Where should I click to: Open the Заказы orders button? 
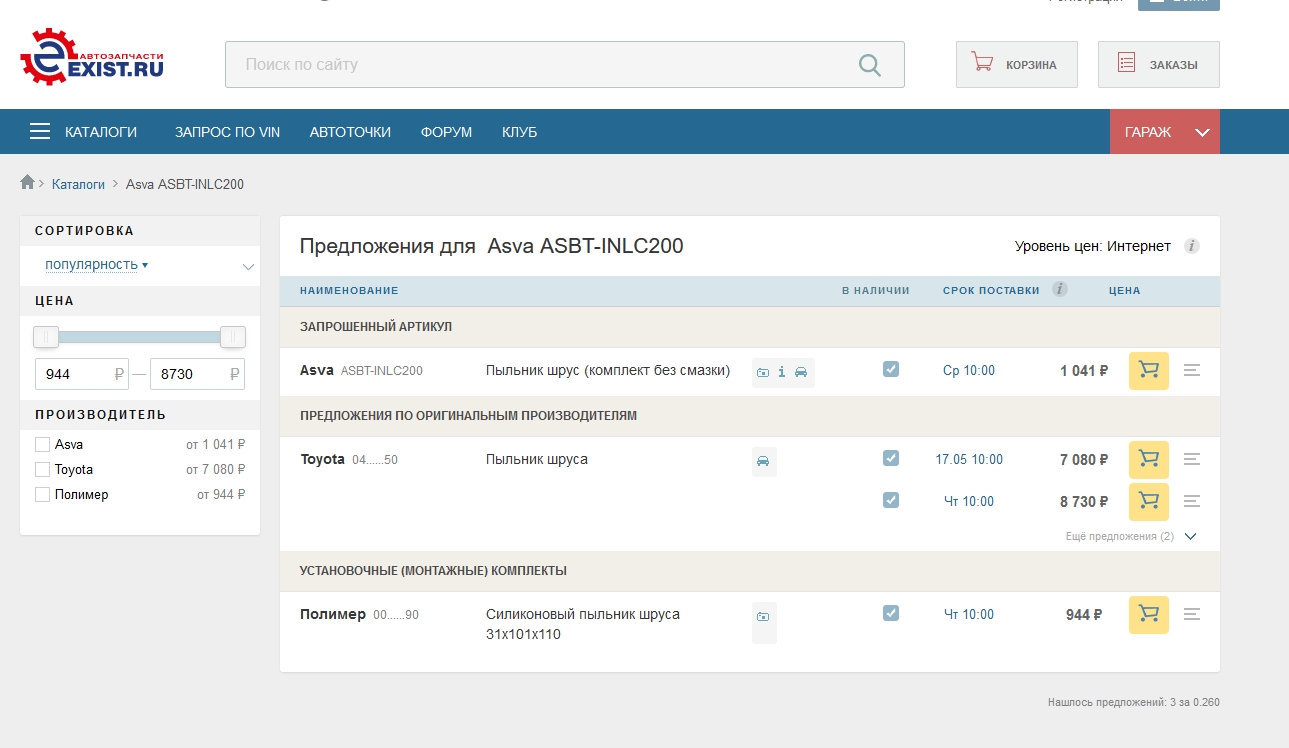point(1159,65)
